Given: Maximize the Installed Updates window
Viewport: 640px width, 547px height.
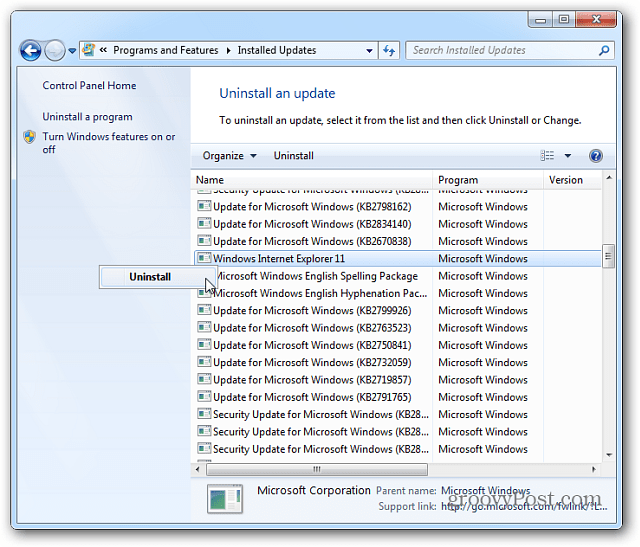Looking at the screenshot, I should [x=564, y=19].
